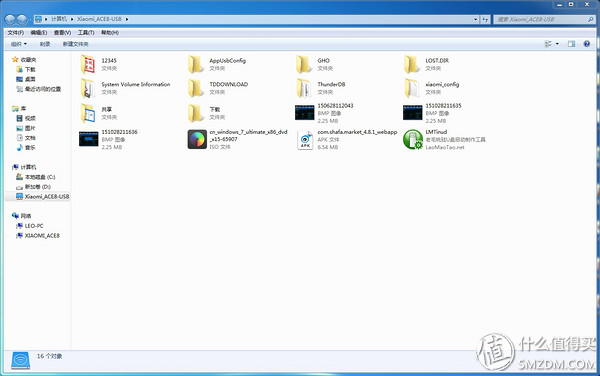The width and height of the screenshot is (600, 376).
Task: Open the 文档 library in sidebar
Action: pos(26,138)
